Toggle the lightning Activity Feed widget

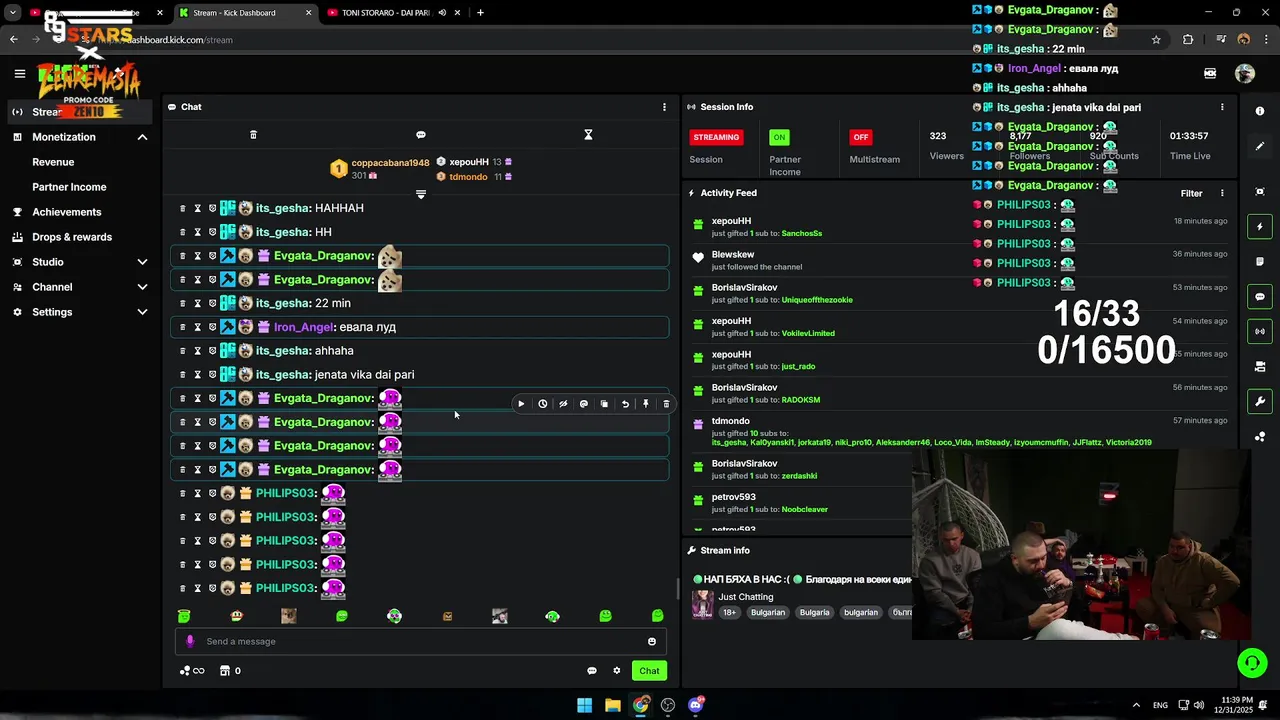click(1260, 227)
